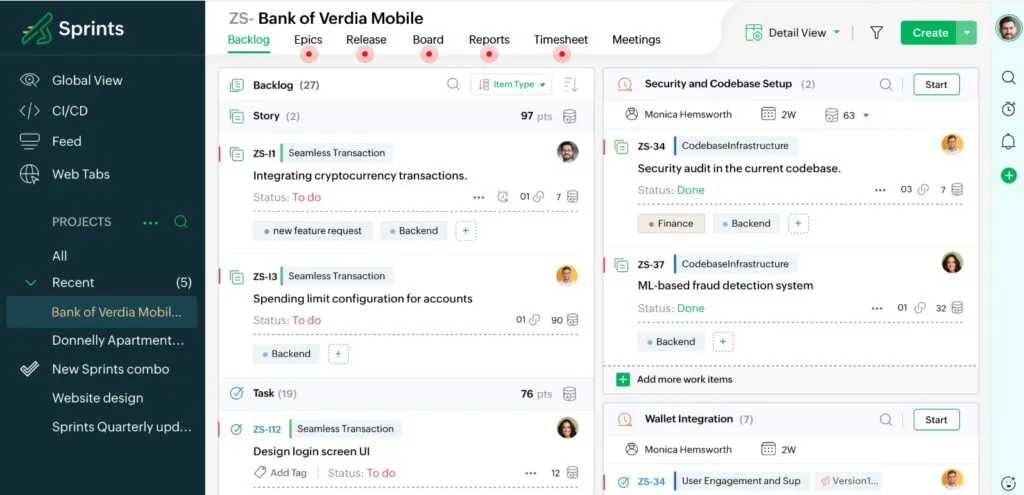Open the timer clock icon in right rail

[1008, 109]
